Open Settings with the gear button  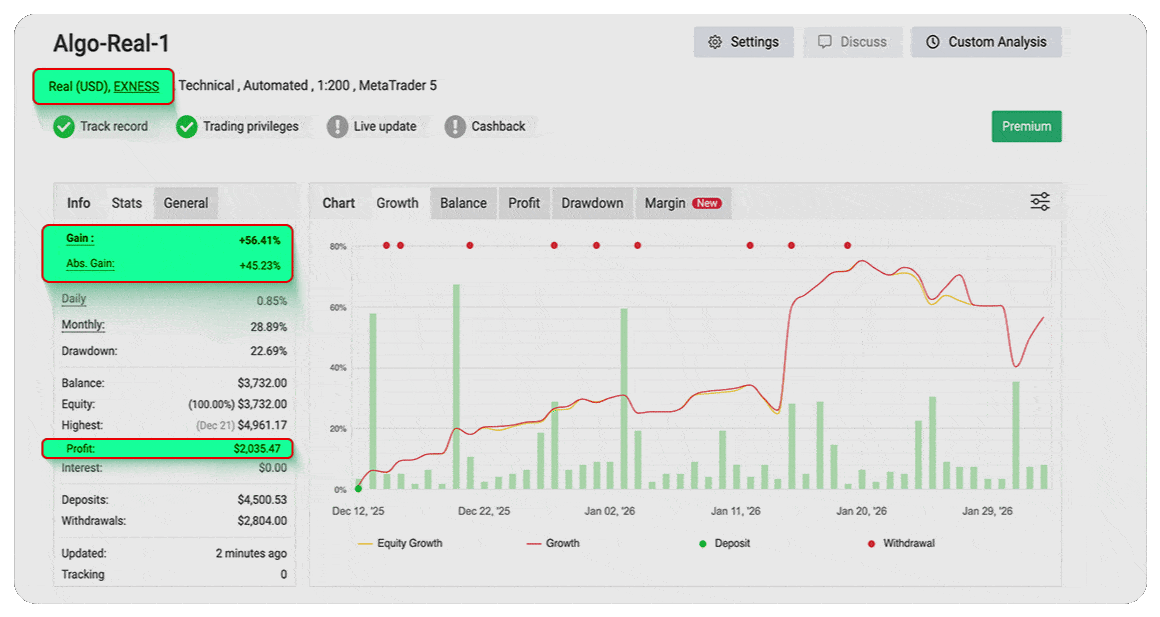pos(743,42)
